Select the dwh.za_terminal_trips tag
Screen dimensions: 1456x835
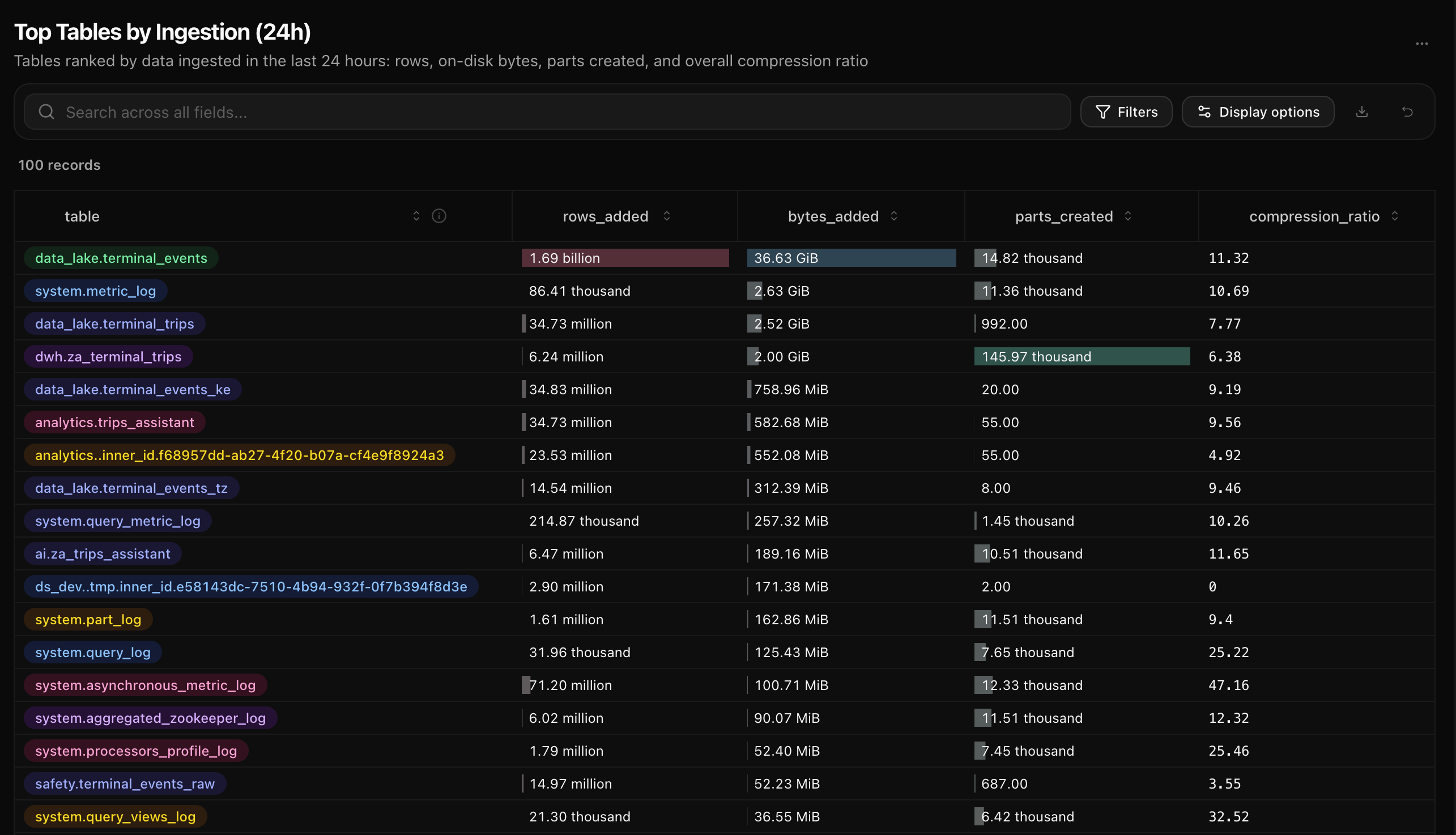108,357
